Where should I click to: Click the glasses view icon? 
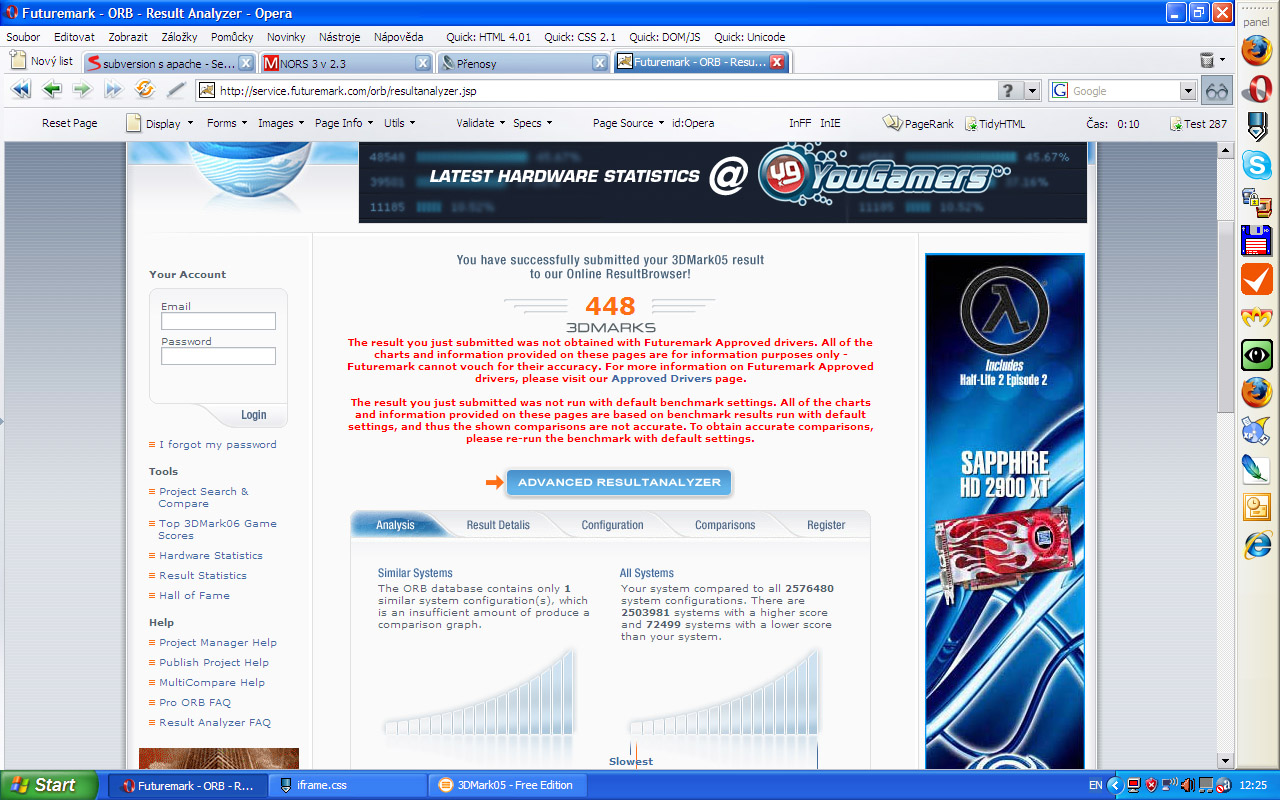1216,91
